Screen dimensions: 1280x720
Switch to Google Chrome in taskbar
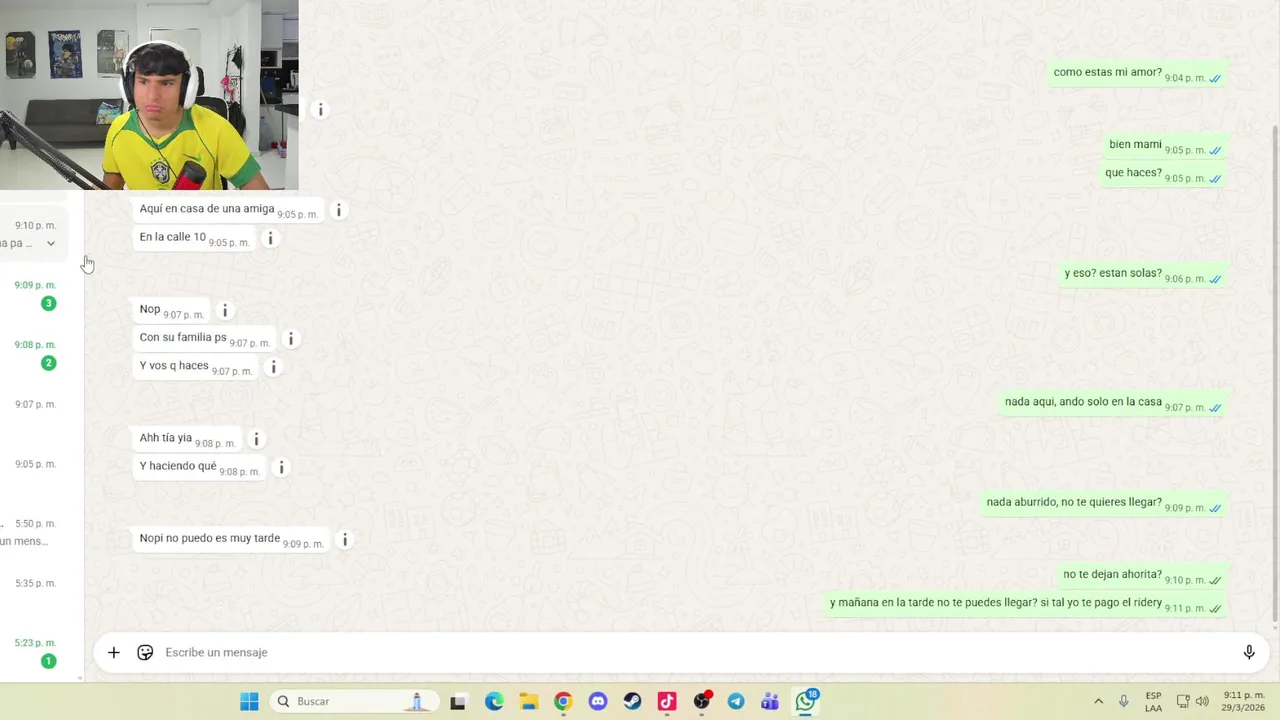click(x=563, y=701)
